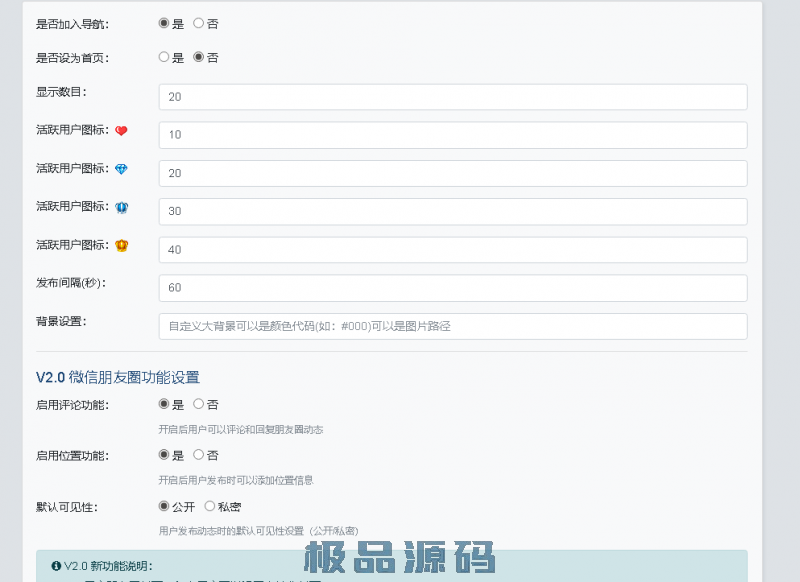Select 是 for 启用位置功能
This screenshot has width=800, height=582.
pyautogui.click(x=164, y=455)
